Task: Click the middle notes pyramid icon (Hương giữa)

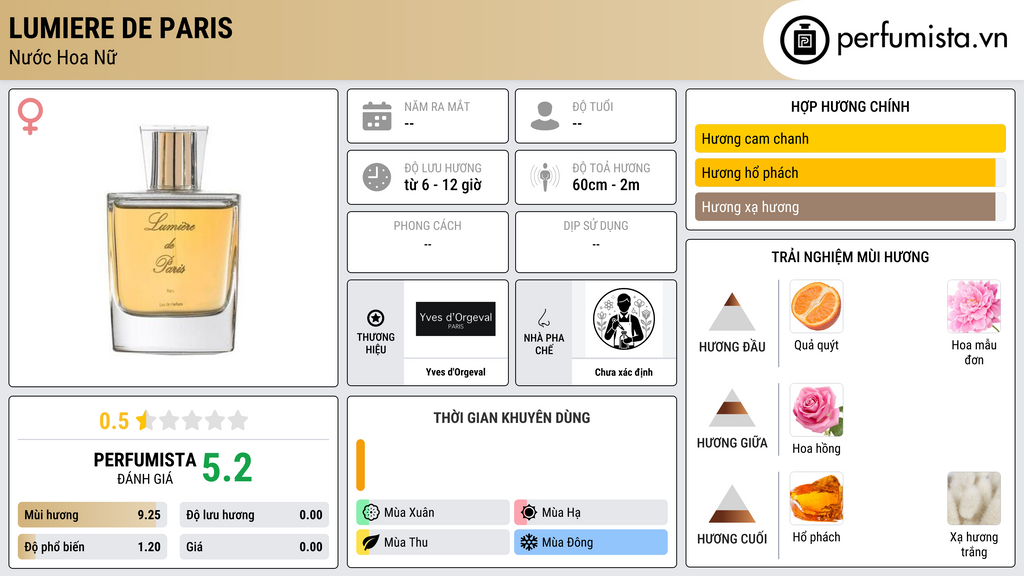Action: (732, 408)
